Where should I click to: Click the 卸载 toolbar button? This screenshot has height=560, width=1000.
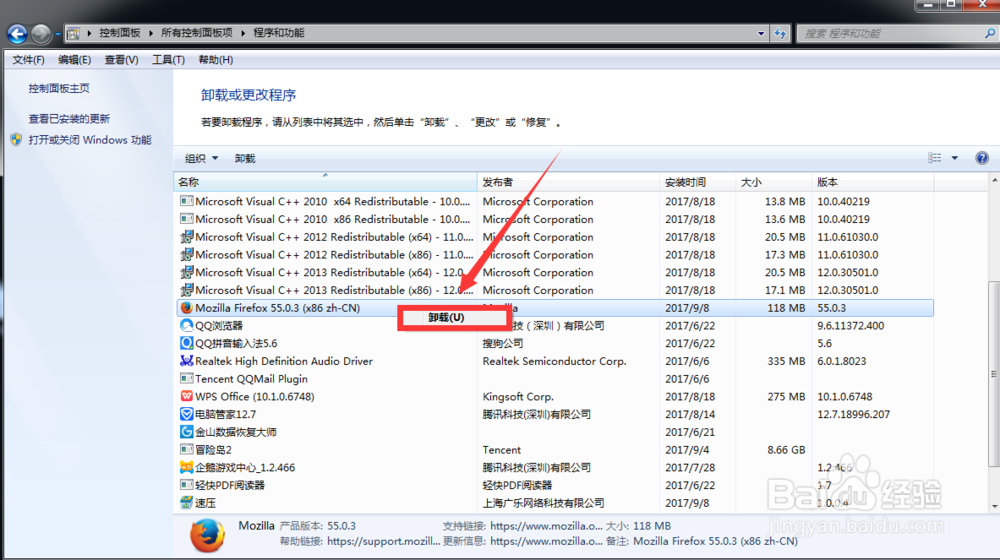245,158
